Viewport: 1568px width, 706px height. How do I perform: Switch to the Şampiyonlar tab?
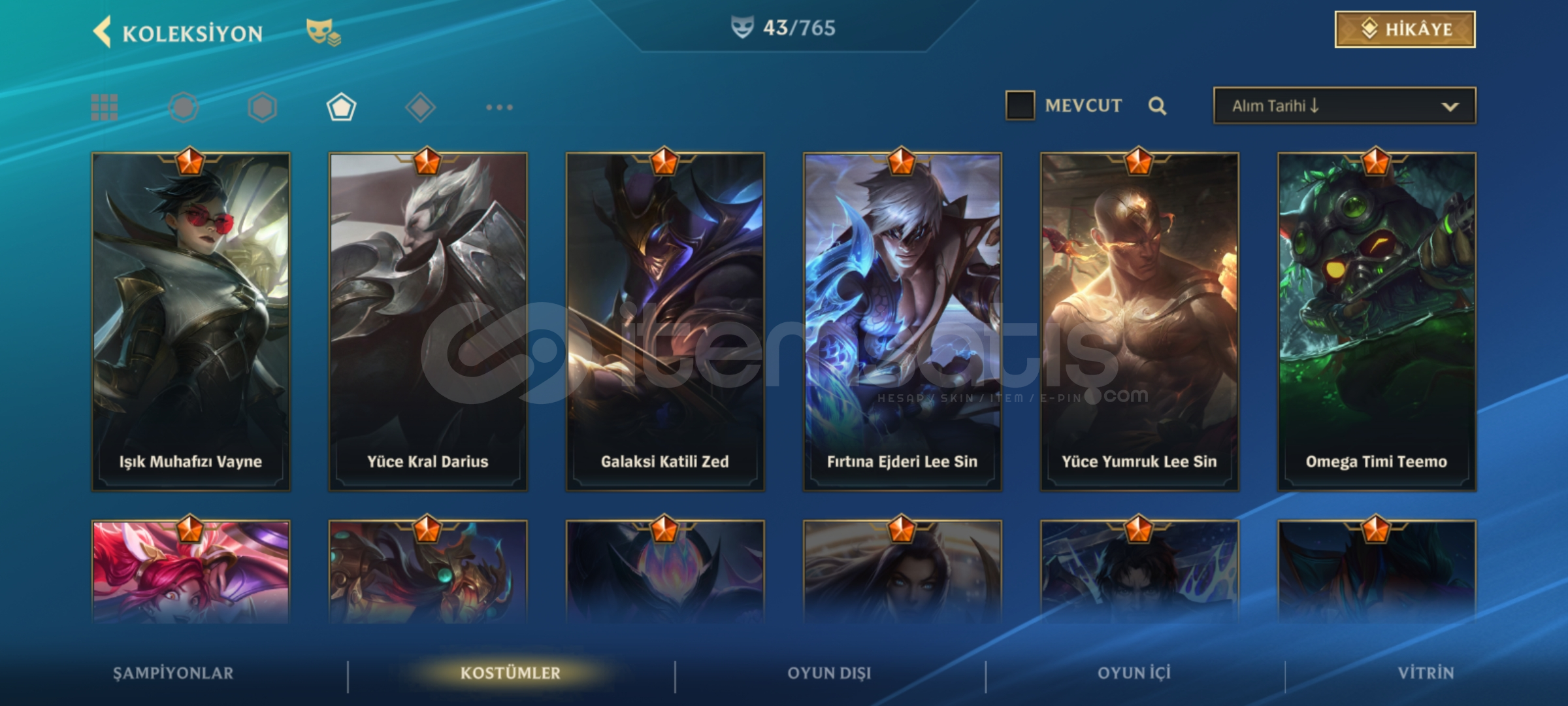click(173, 673)
